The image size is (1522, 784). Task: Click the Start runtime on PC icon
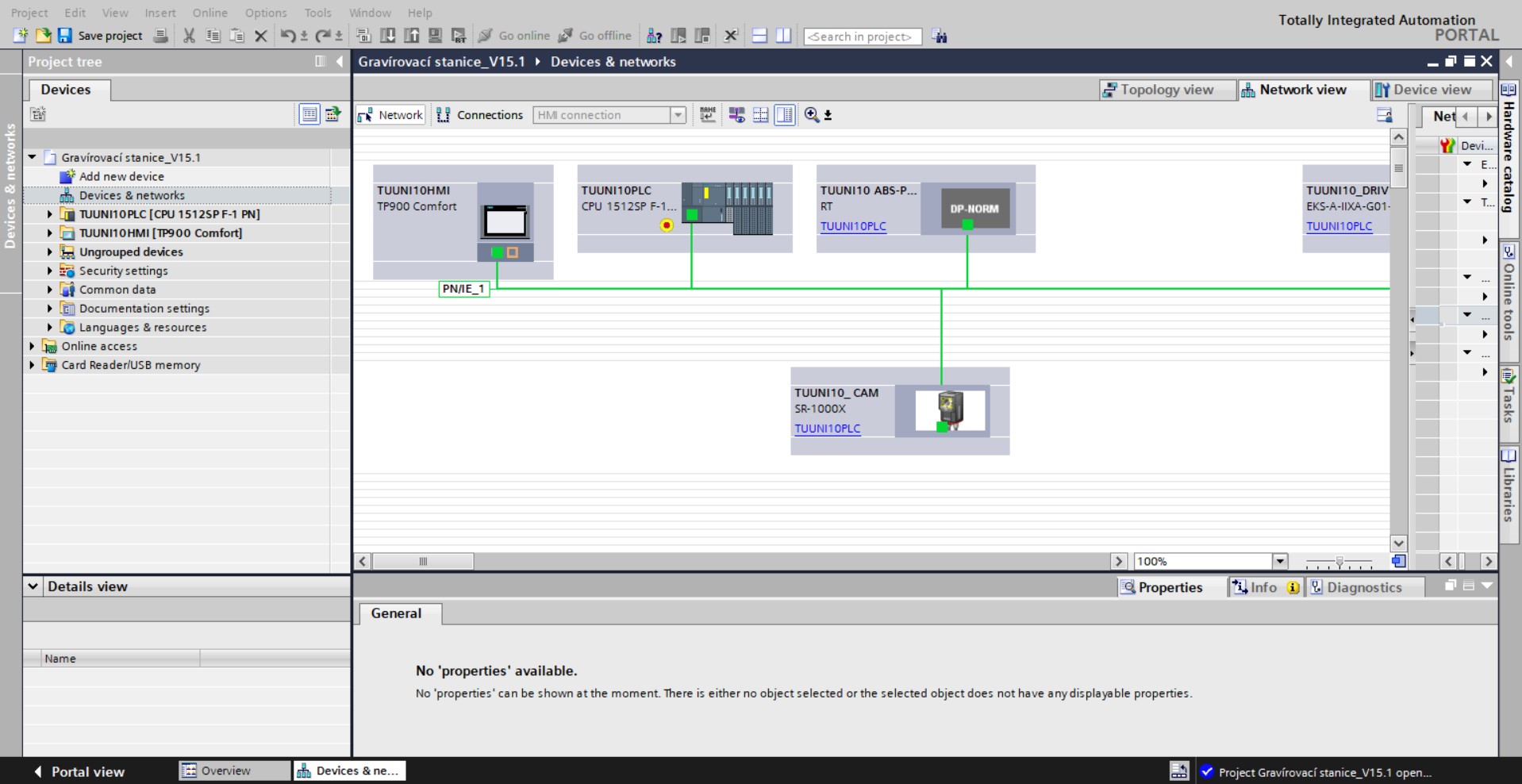[x=459, y=36]
